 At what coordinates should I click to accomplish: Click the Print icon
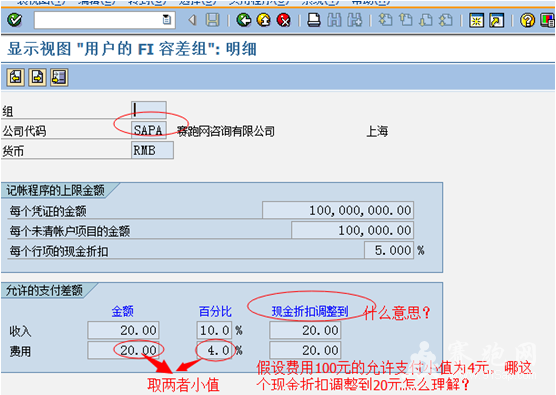[314, 20]
